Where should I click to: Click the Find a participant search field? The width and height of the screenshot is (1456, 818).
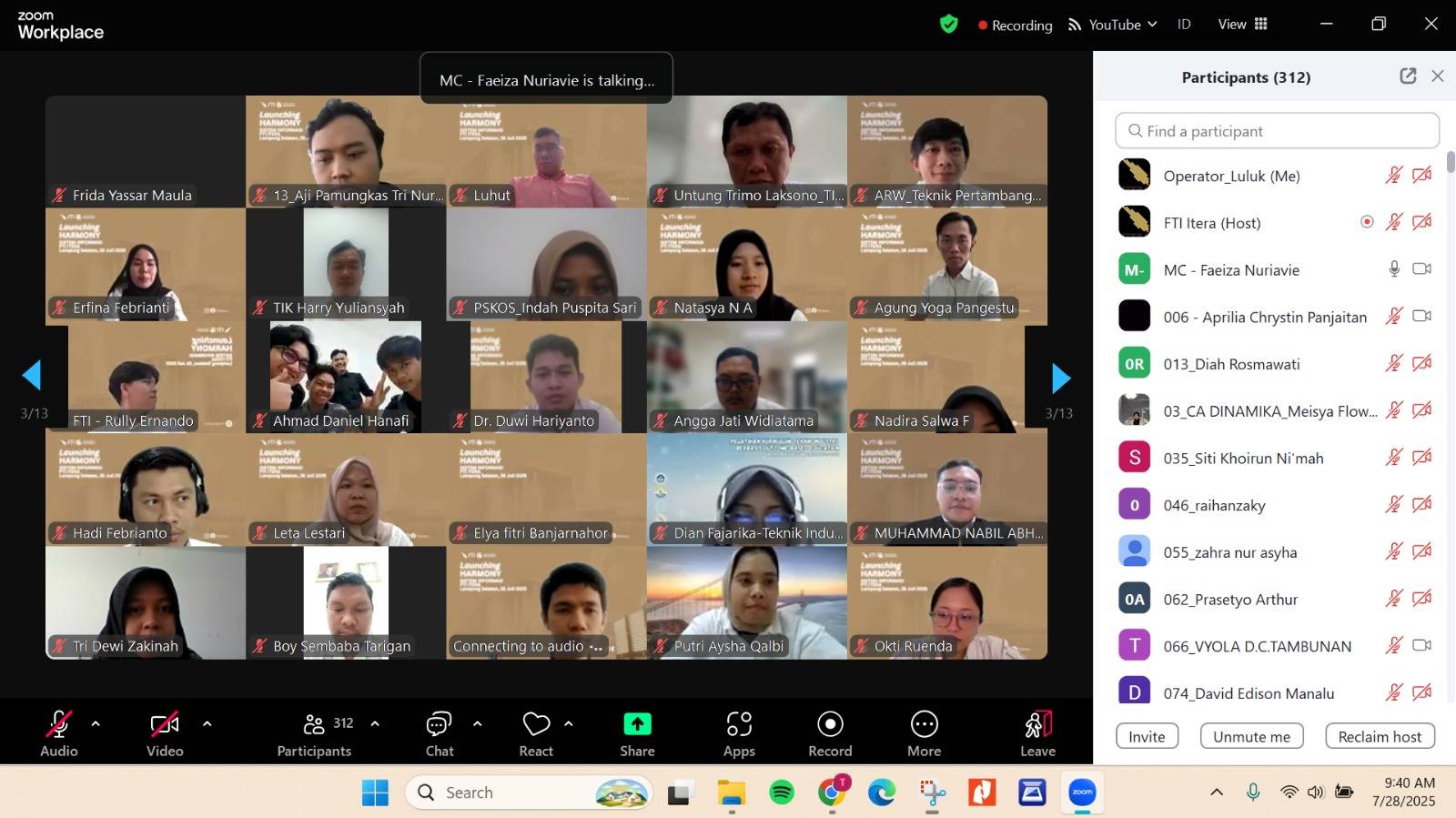click(1277, 131)
